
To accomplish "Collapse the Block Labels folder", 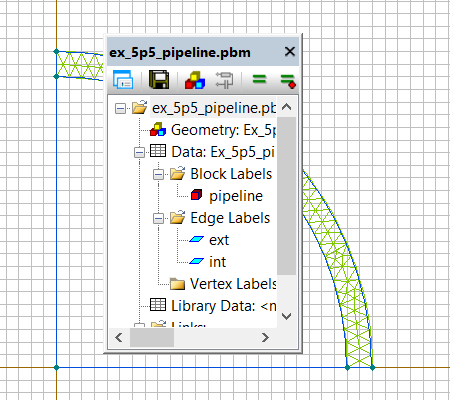I will [159, 174].
